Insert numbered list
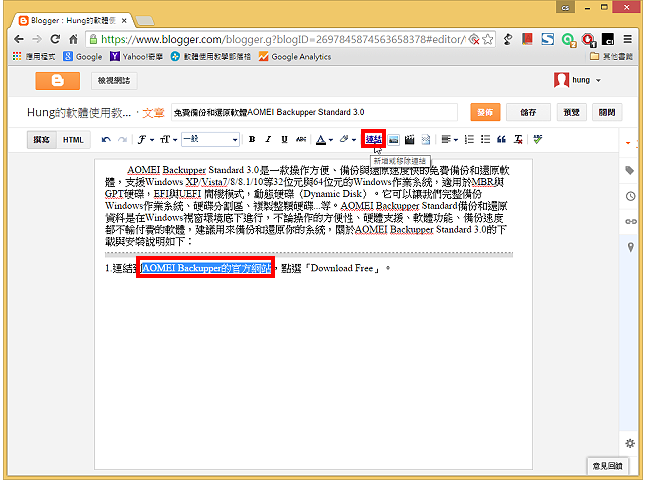The height and width of the screenshot is (483, 646). tap(469, 139)
